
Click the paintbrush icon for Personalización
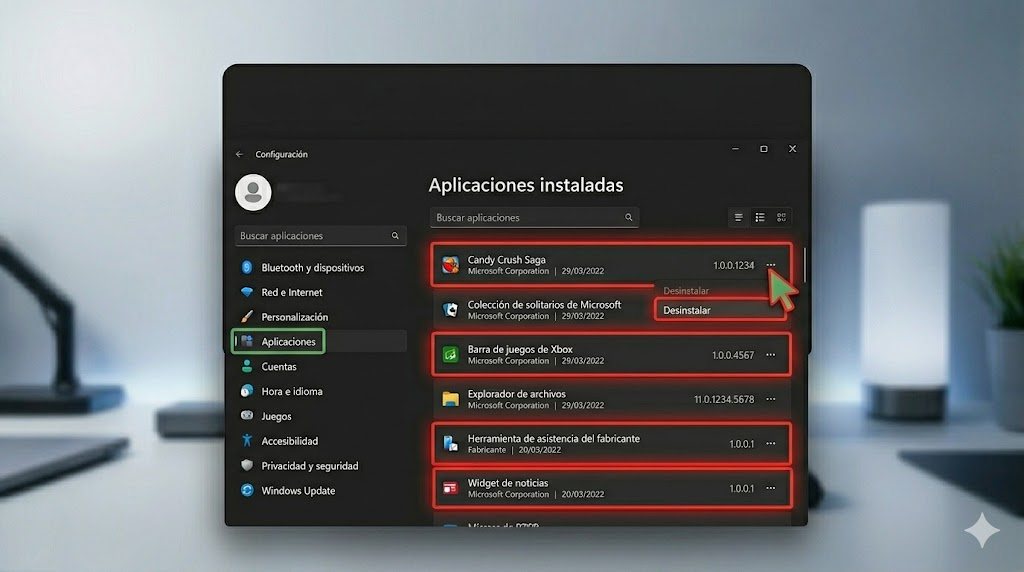click(247, 317)
